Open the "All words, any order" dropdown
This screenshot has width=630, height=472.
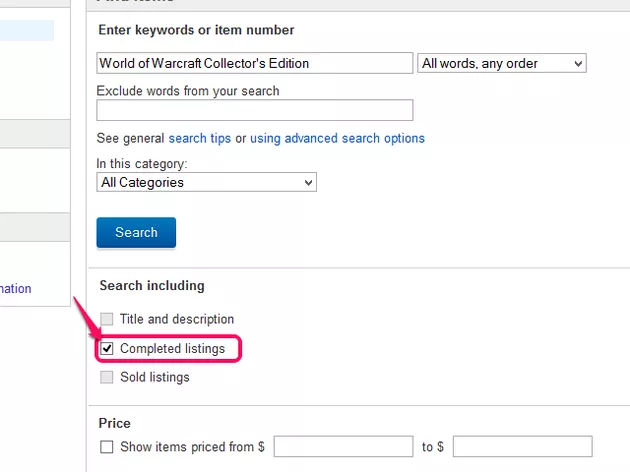click(501, 63)
